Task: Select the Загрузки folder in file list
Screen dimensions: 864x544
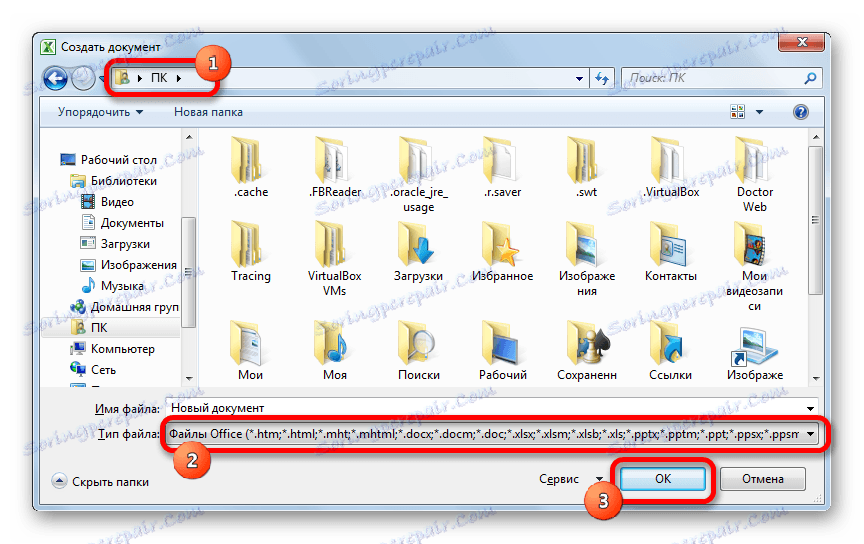Action: (418, 252)
